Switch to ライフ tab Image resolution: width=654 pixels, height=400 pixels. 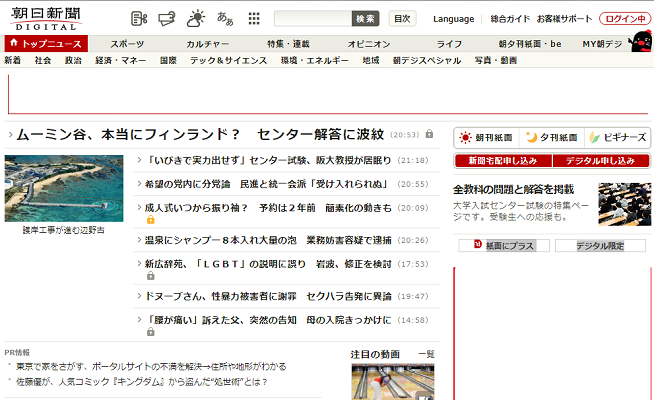(x=449, y=44)
